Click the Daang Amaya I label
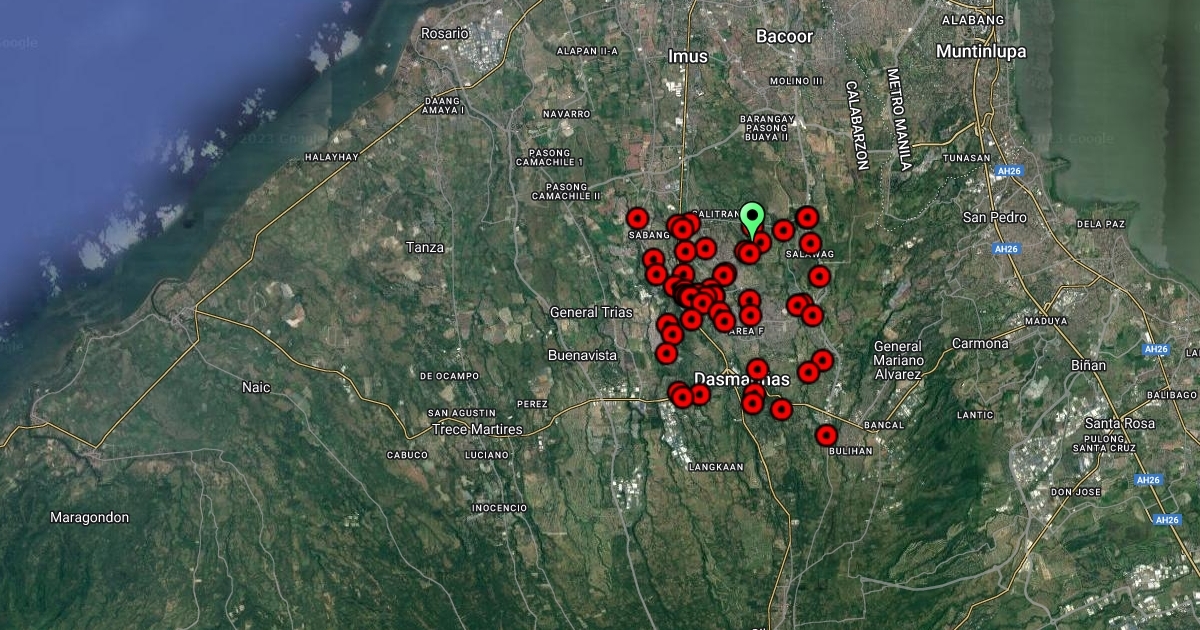1200x630 pixels. tap(445, 105)
